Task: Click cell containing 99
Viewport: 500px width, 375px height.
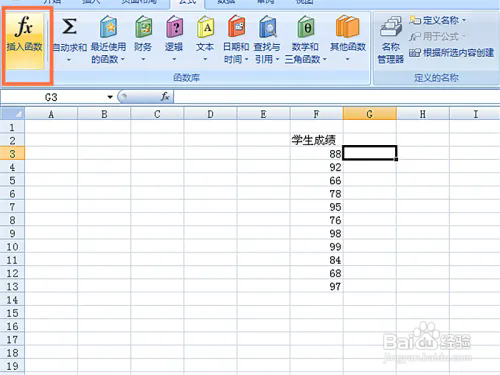Action: (316, 247)
